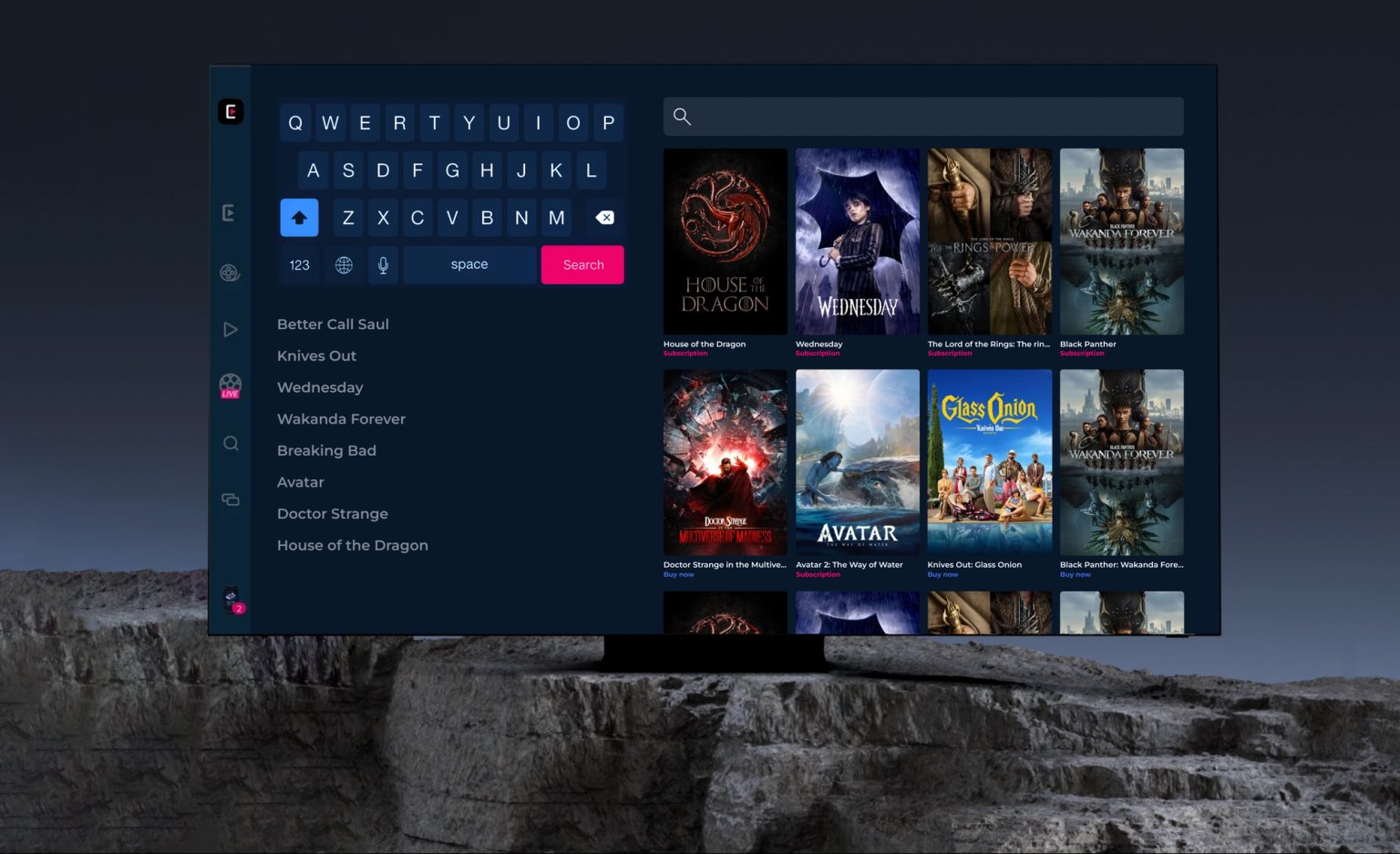Open Black Panther: Wakanda Forever Buy now poster

point(1122,462)
